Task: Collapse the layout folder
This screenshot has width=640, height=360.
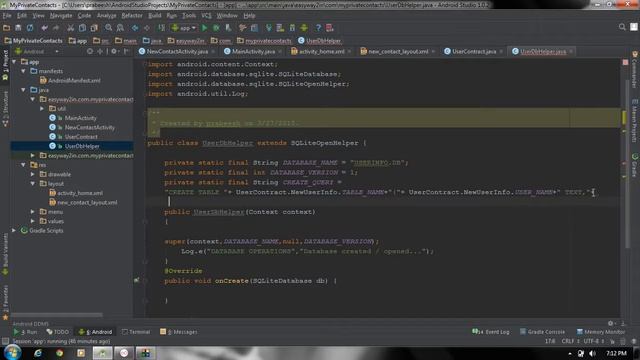Action: click(x=33, y=184)
